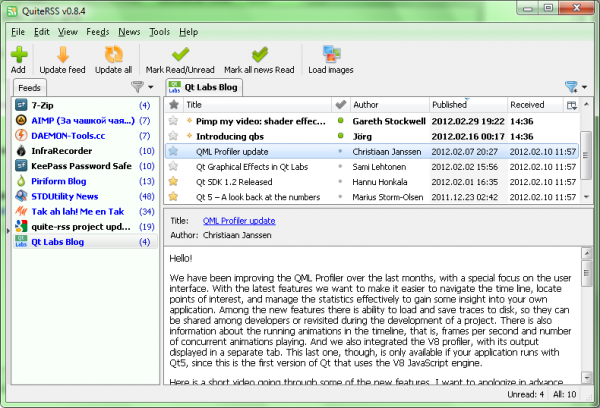Open the Tools menu
Screen dimensions: 600x408
(x=159, y=32)
